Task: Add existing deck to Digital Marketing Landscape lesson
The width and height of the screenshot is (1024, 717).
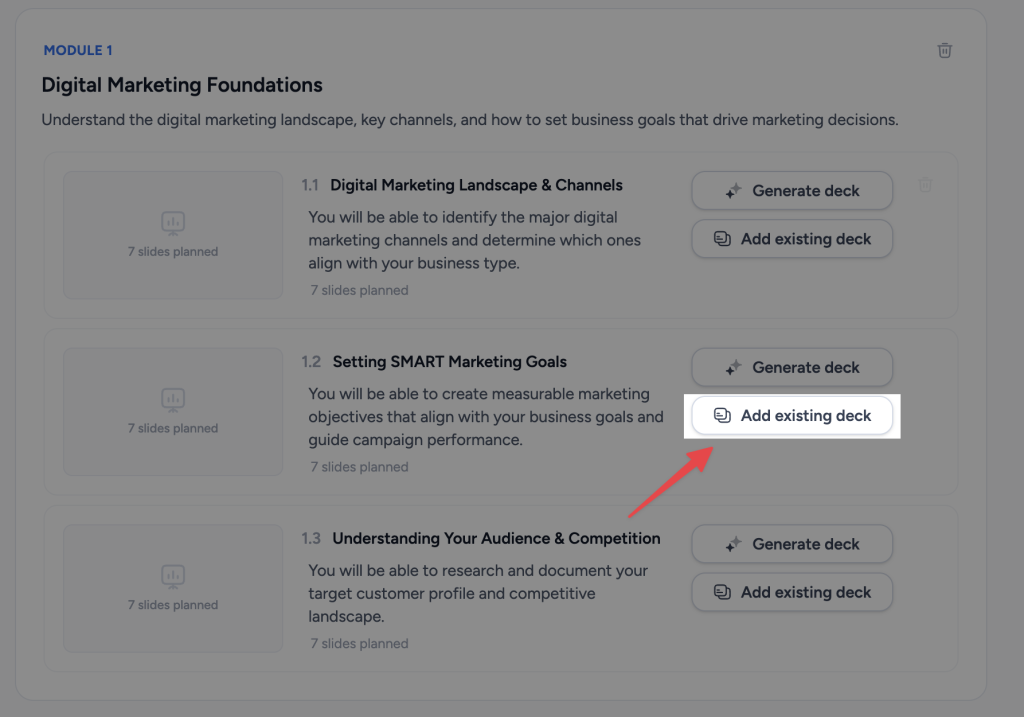Action: coord(792,239)
